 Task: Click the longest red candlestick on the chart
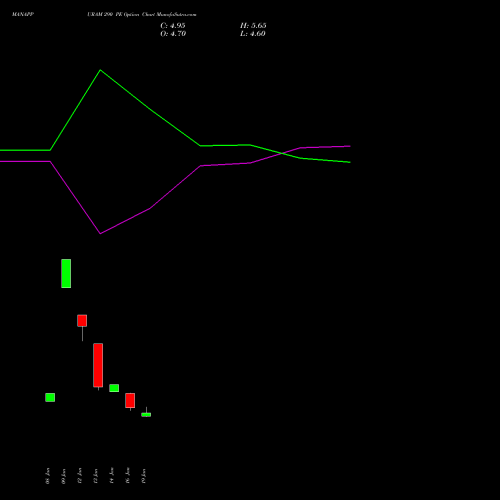click(x=98, y=365)
